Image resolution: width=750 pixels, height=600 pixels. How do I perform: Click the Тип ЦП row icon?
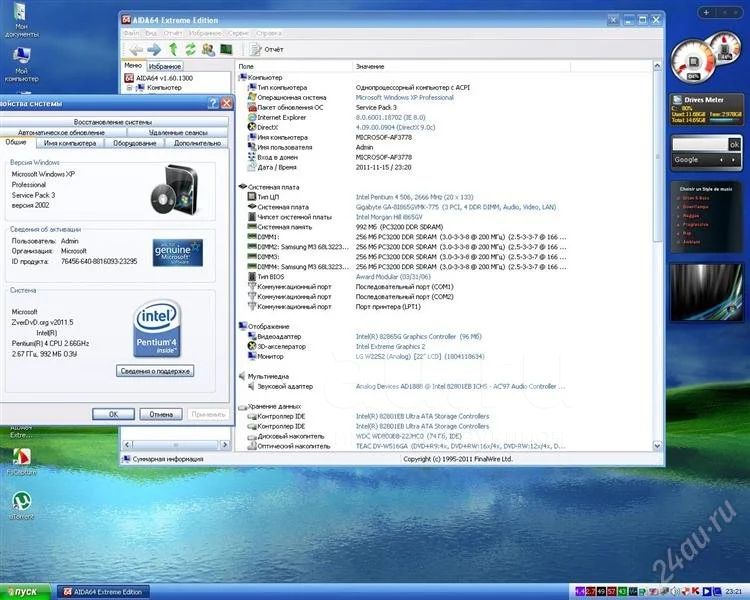coord(252,197)
